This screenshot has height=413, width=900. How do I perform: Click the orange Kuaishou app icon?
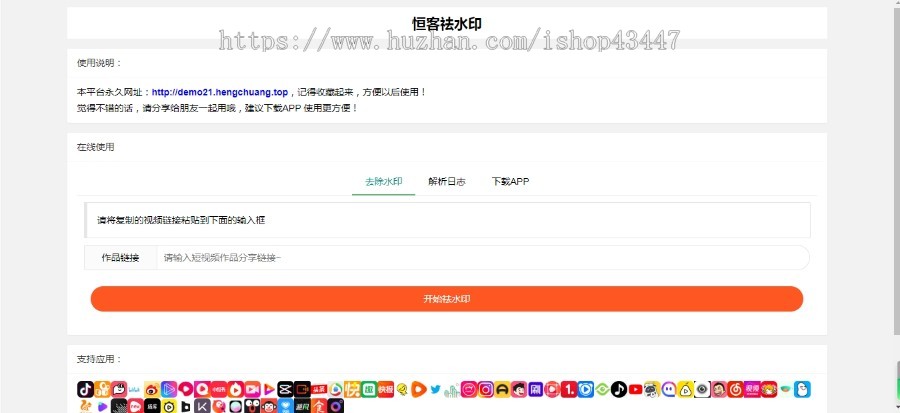point(102,389)
